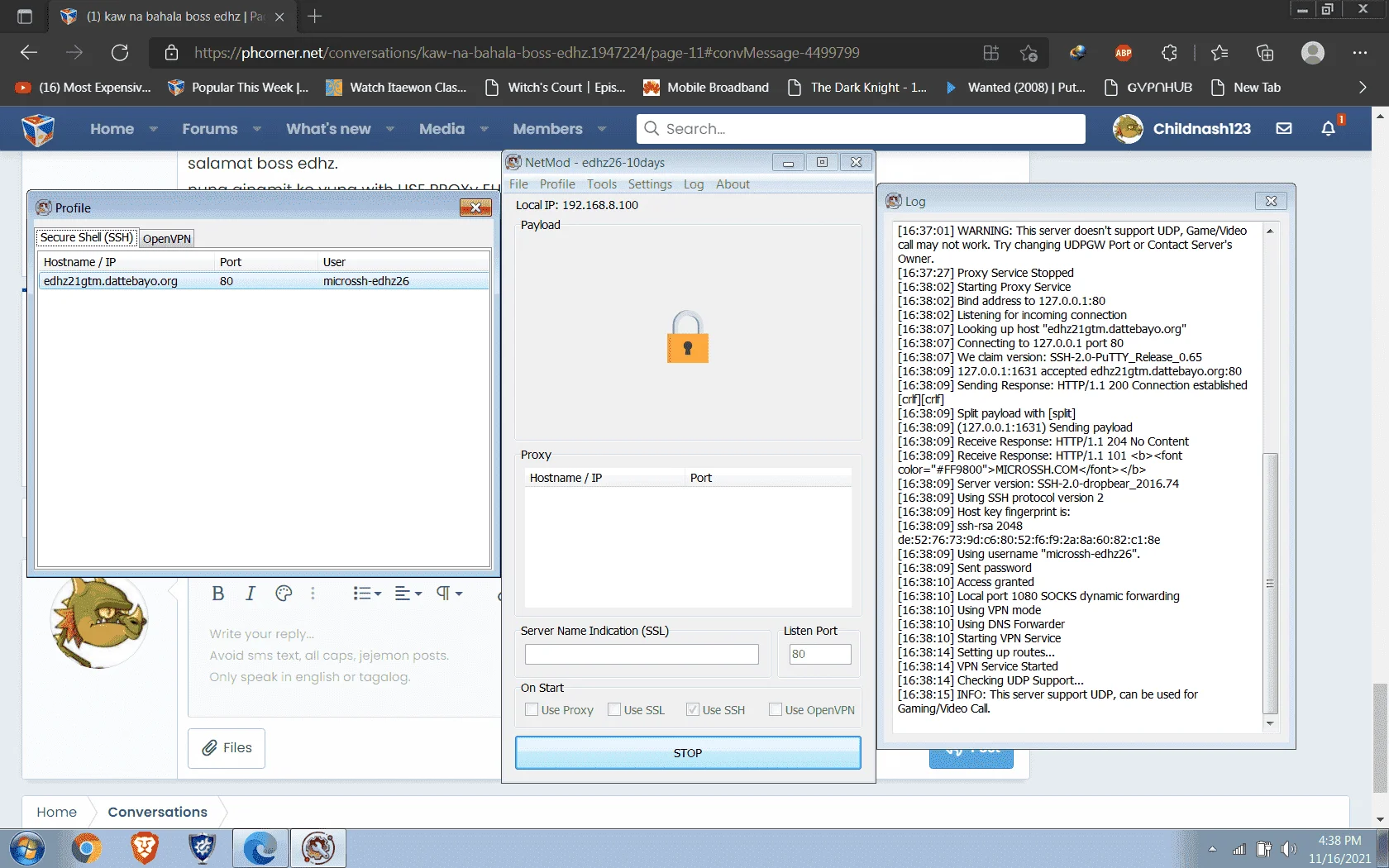This screenshot has width=1389, height=868.
Task: Open the NetMod About menu
Action: pos(733,184)
